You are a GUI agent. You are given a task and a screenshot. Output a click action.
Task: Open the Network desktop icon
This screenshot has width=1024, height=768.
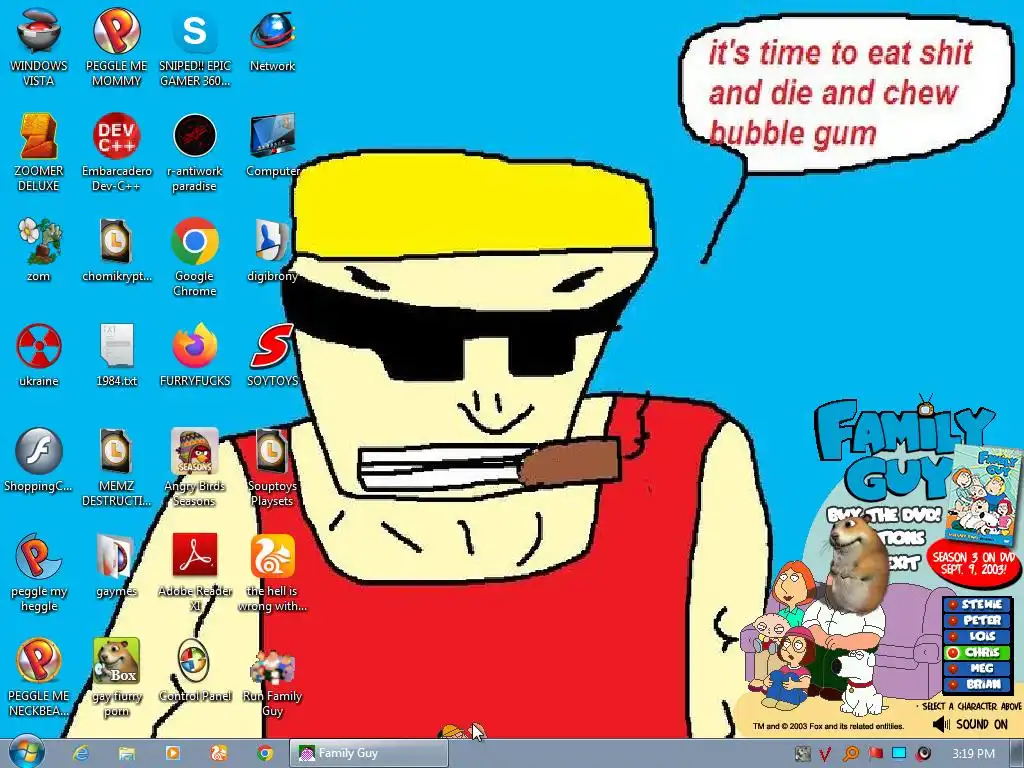tap(272, 40)
